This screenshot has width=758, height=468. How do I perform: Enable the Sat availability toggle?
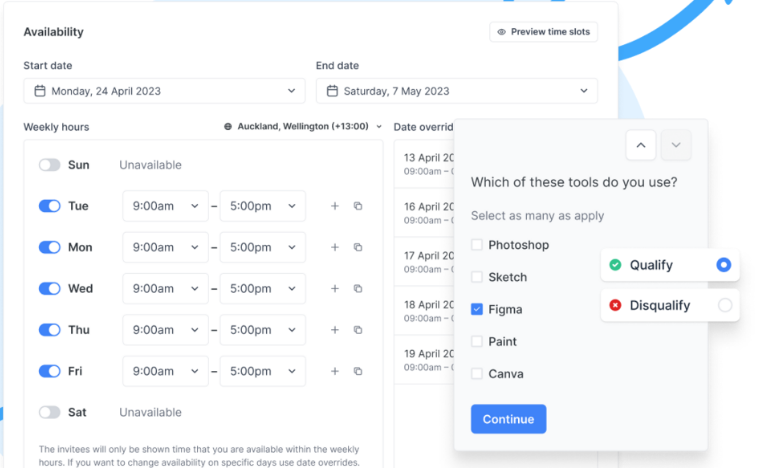(x=50, y=412)
